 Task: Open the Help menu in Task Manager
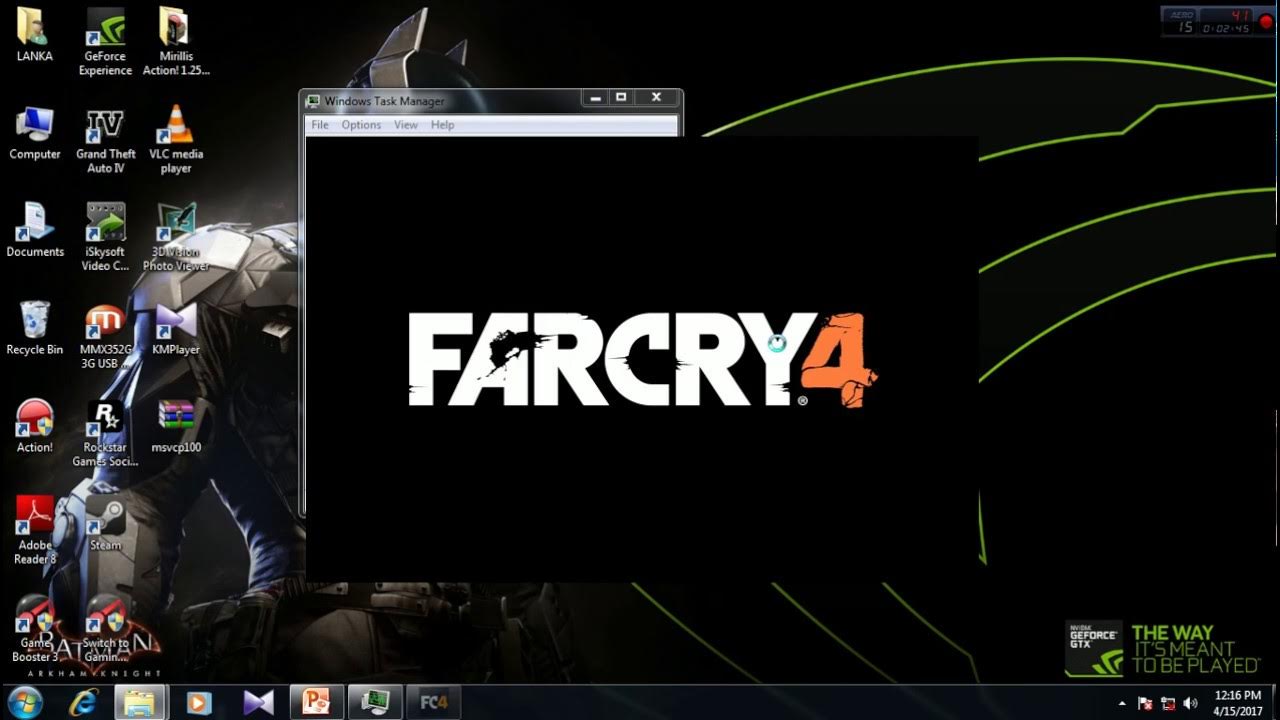pyautogui.click(x=442, y=125)
